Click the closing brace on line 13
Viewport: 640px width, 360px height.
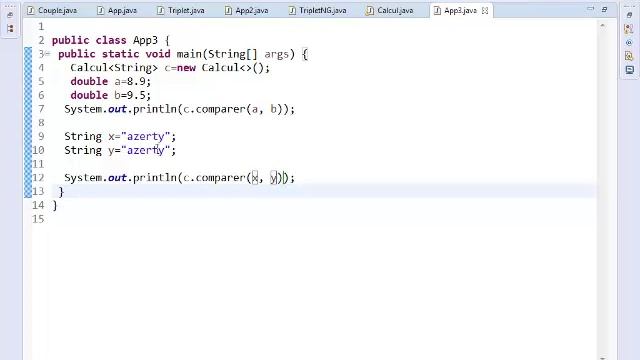point(61,192)
